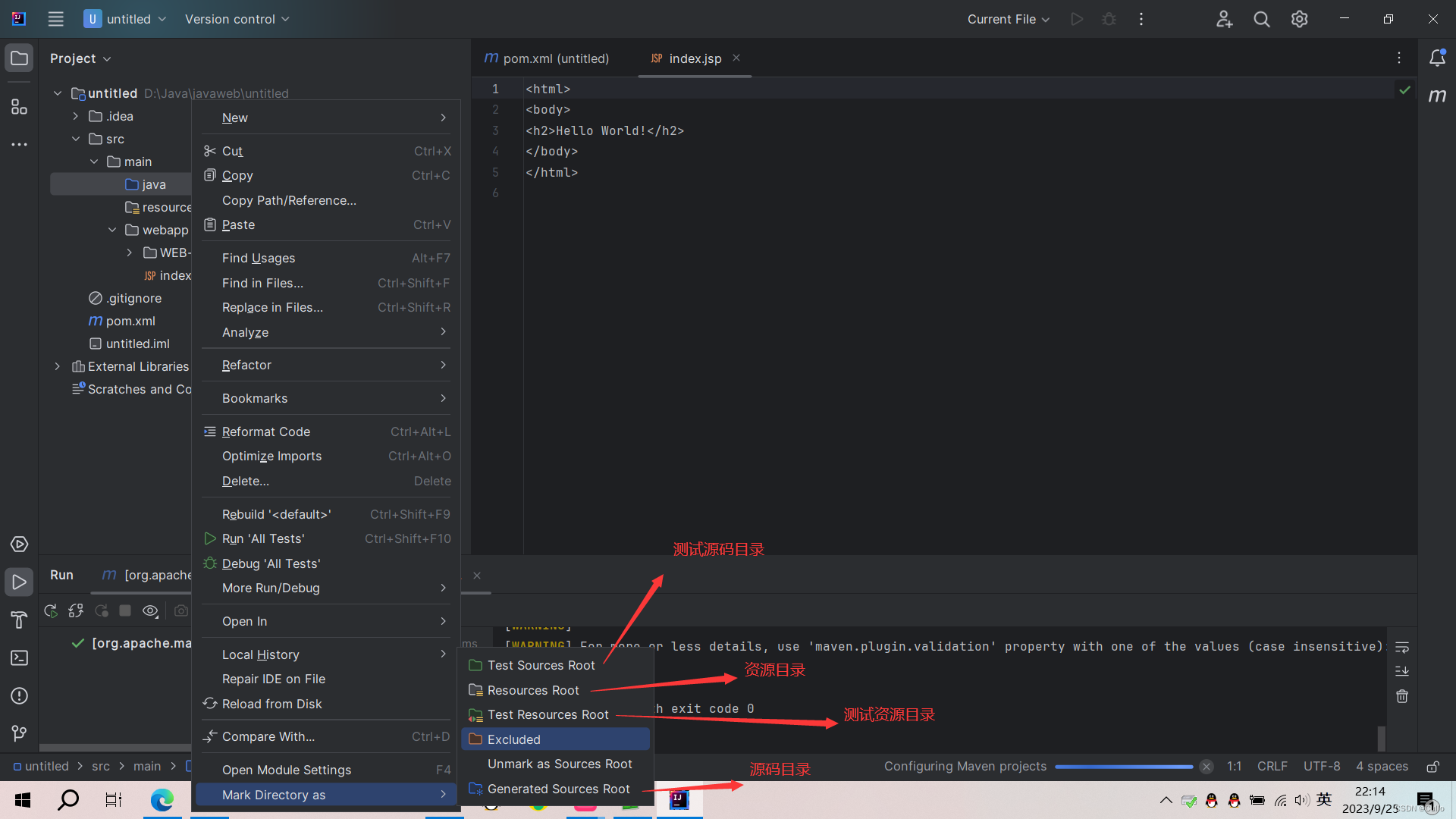
Task: Open the Terminal tool window
Action: [x=19, y=658]
